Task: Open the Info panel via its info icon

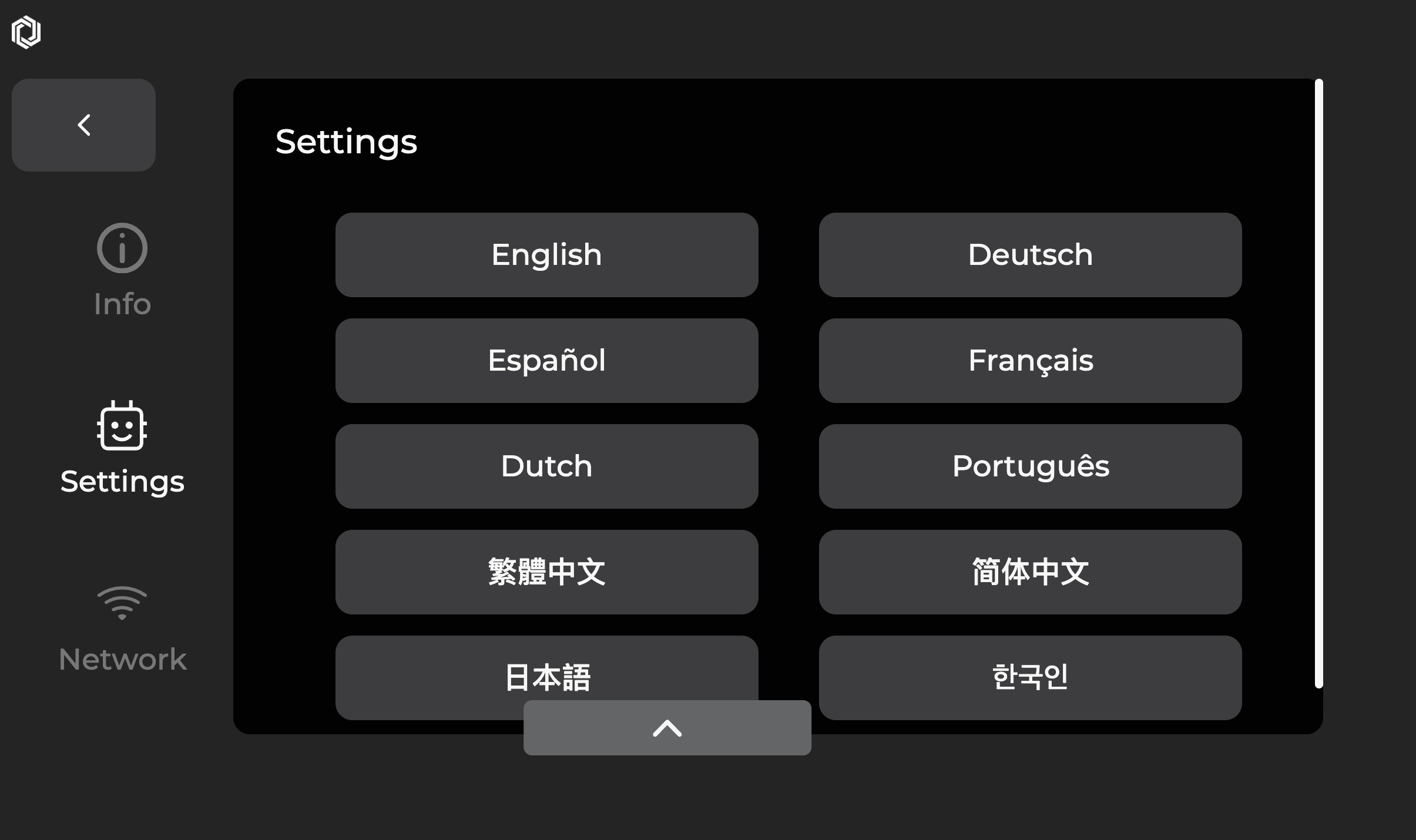Action: [x=121, y=248]
